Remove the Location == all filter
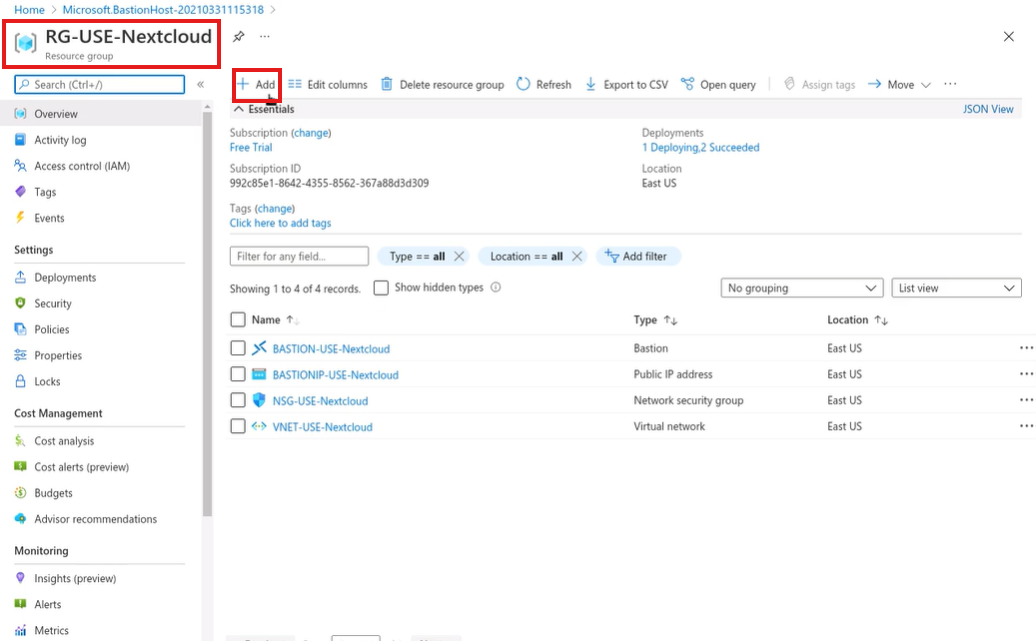1036x641 pixels. 577,256
